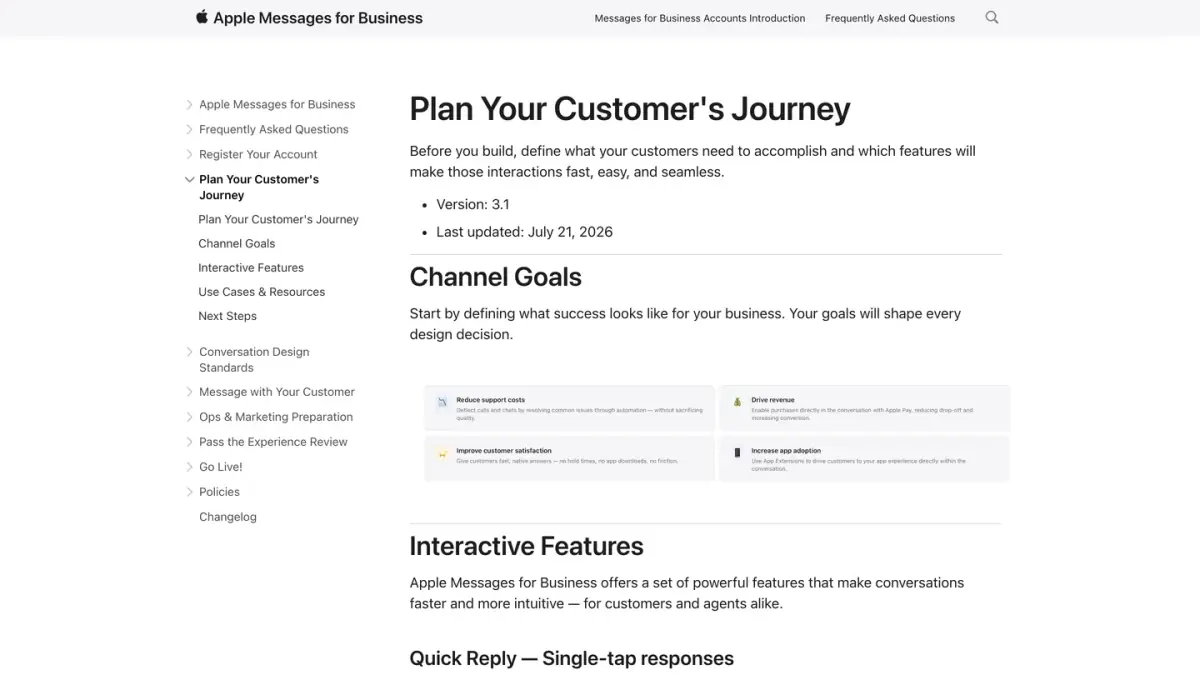Expand Message with Your Customer chevron

190,392
